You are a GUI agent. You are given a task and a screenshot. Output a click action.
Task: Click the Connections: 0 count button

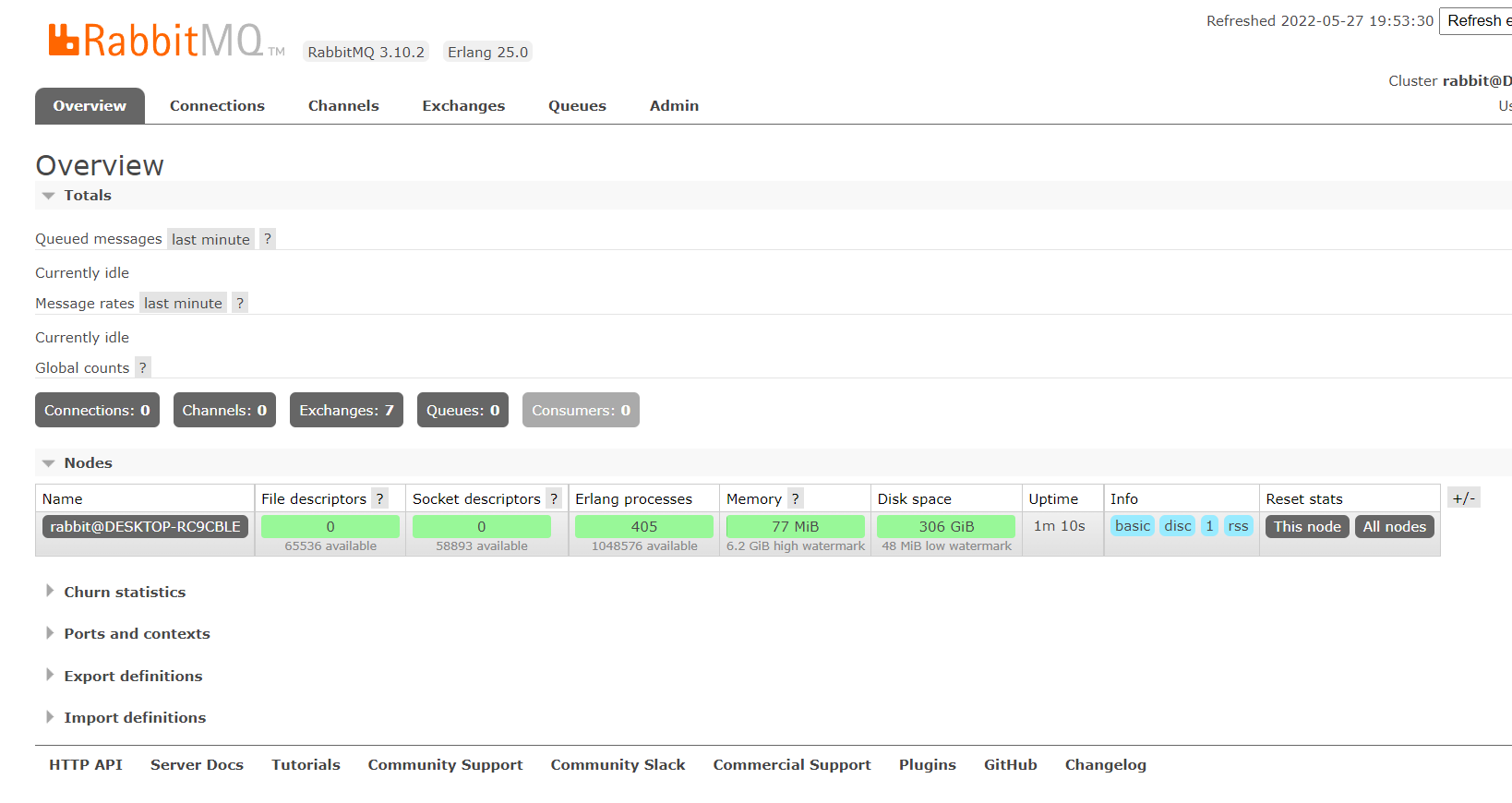(97, 410)
